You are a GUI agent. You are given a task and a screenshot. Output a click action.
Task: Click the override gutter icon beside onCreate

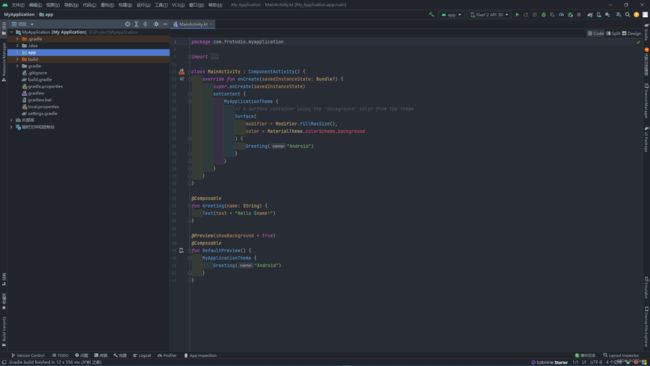182,79
